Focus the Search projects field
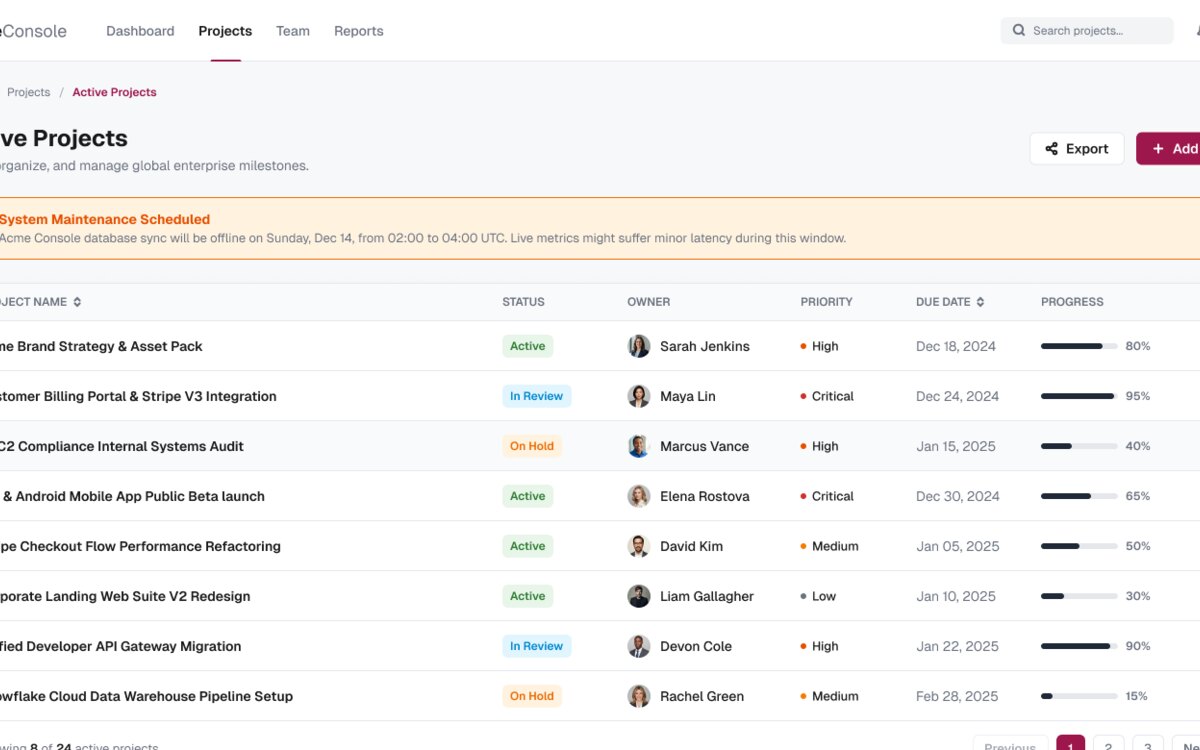The width and height of the screenshot is (1200, 750). pos(1087,31)
